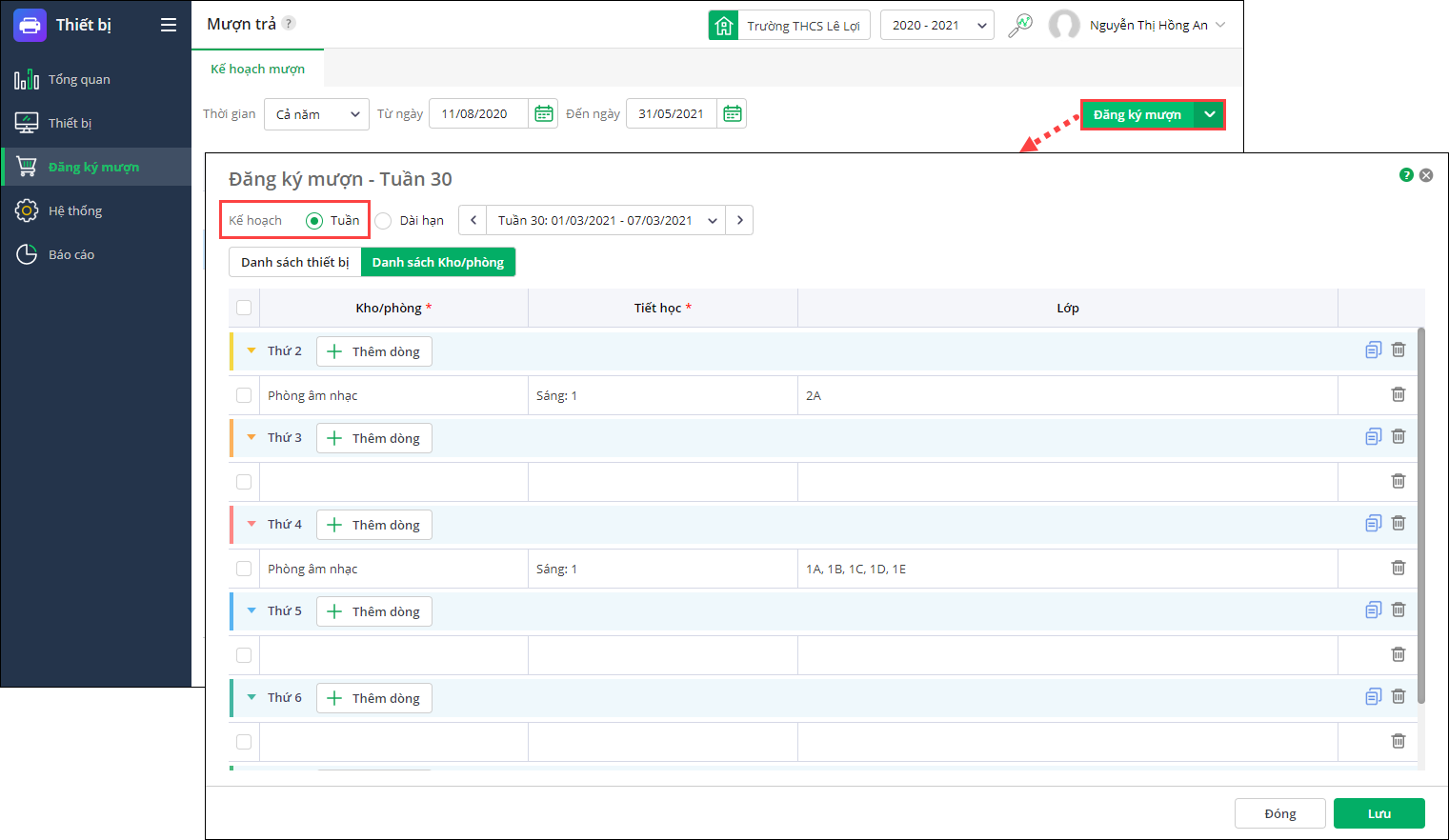Copy the Thứ 4 day group
This screenshot has height=840, width=1449.
1373,523
